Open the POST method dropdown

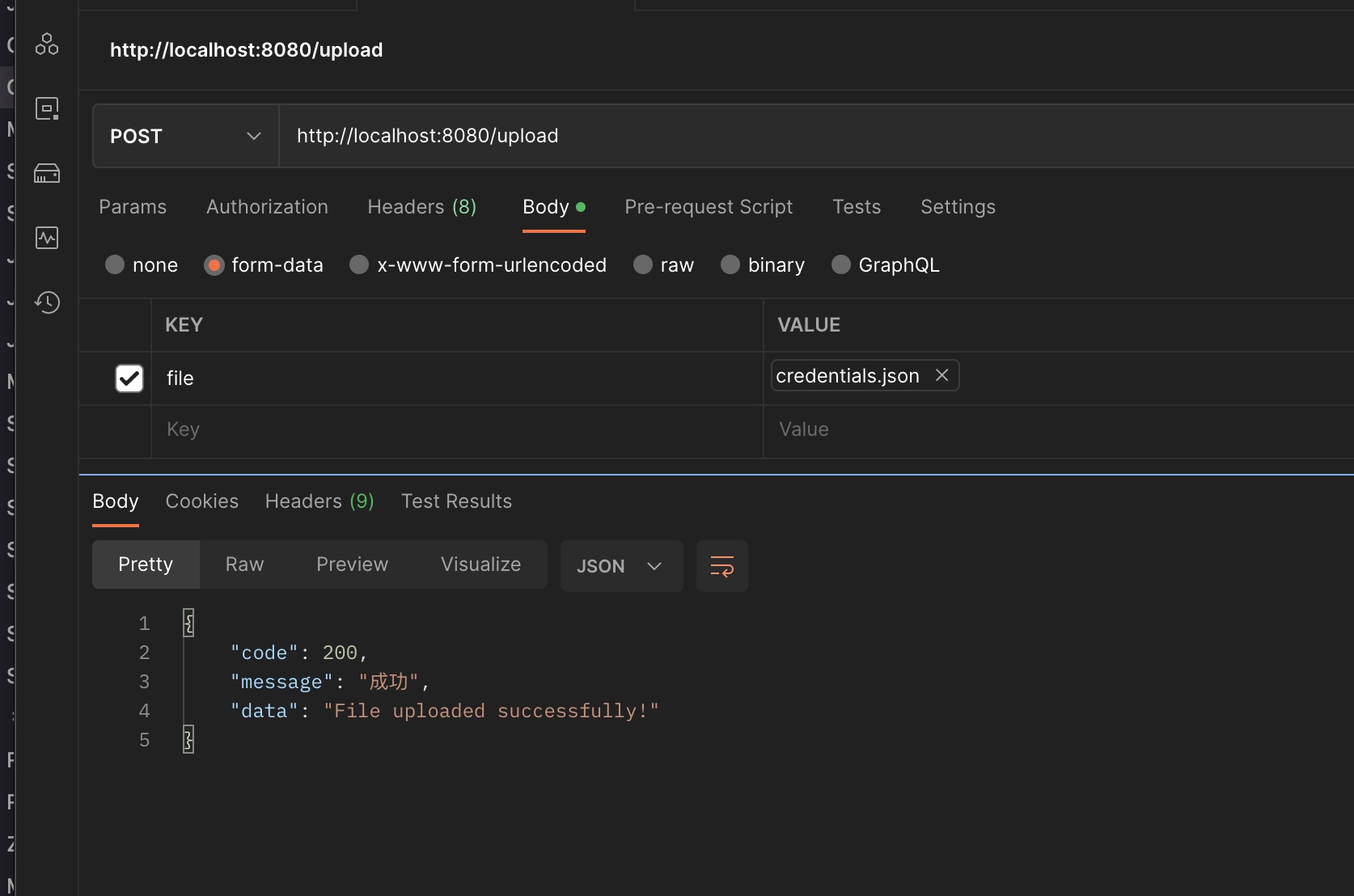pyautogui.click(x=186, y=136)
